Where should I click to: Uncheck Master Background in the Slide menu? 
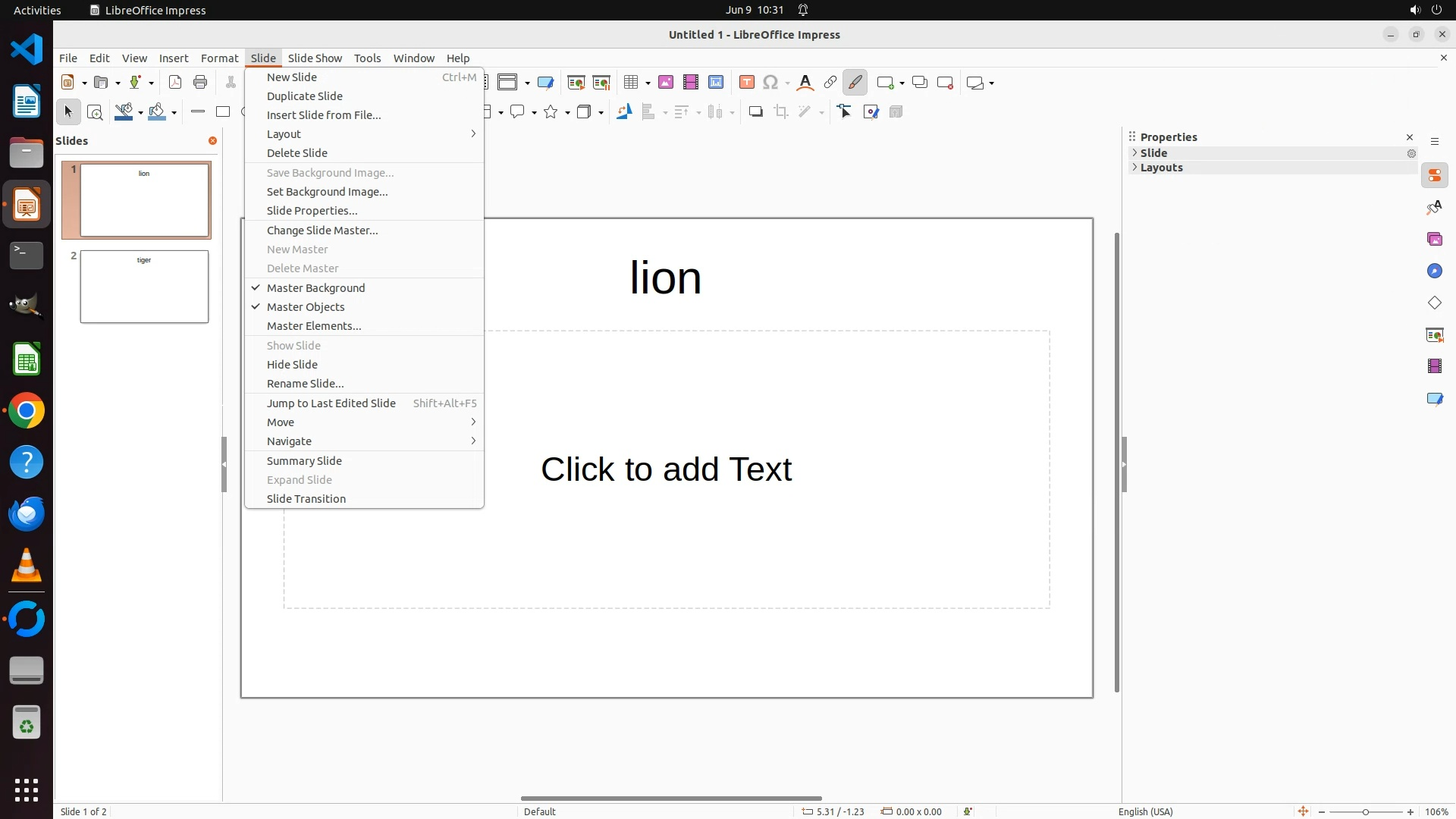coord(315,288)
